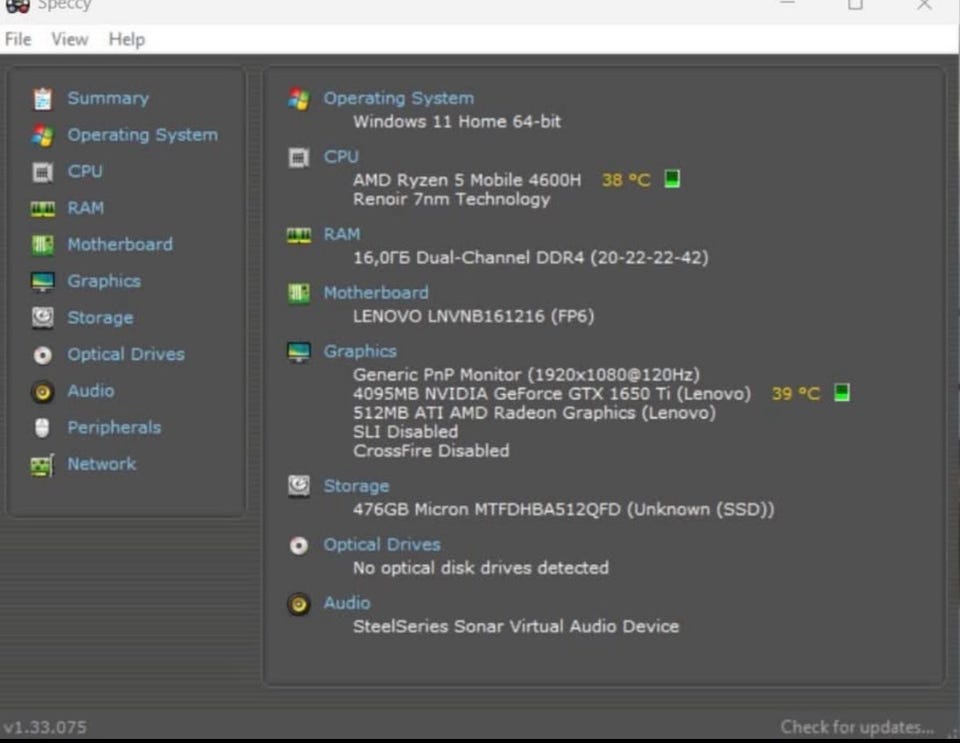Image resolution: width=960 pixels, height=743 pixels.
Task: Click the Operating System Windows flag sidebar icon
Action: click(x=42, y=135)
